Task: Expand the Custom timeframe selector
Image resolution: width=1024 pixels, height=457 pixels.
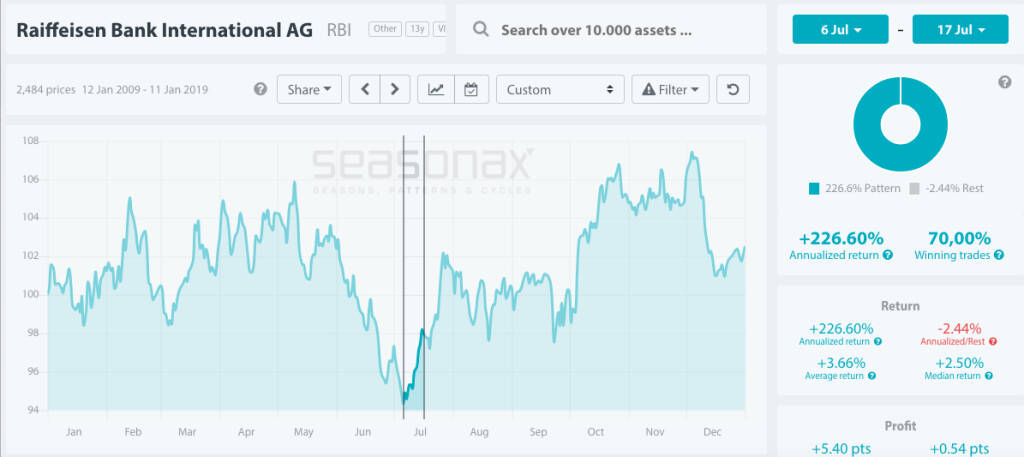Action: tap(559, 89)
